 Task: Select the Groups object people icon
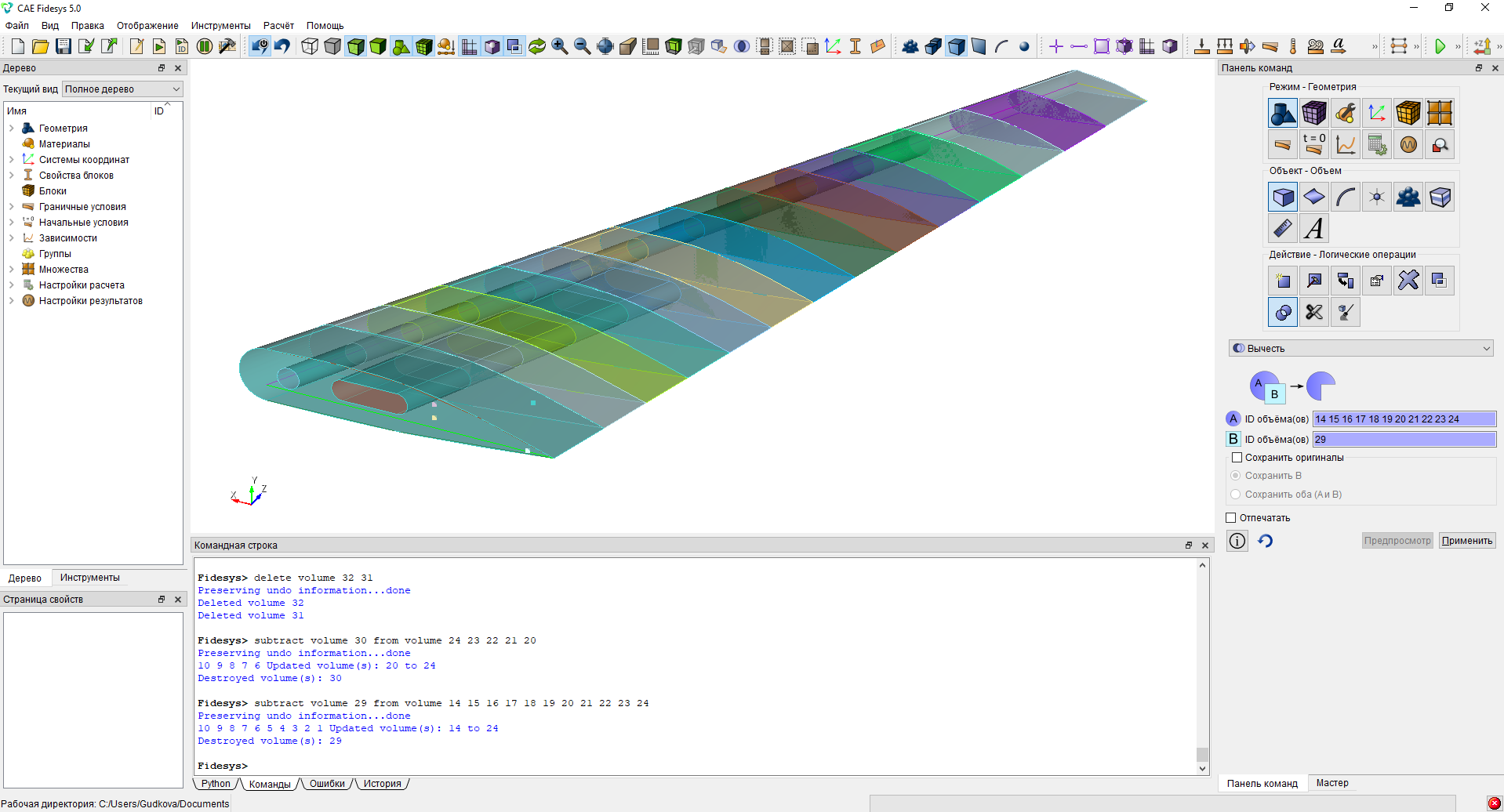click(x=1408, y=197)
